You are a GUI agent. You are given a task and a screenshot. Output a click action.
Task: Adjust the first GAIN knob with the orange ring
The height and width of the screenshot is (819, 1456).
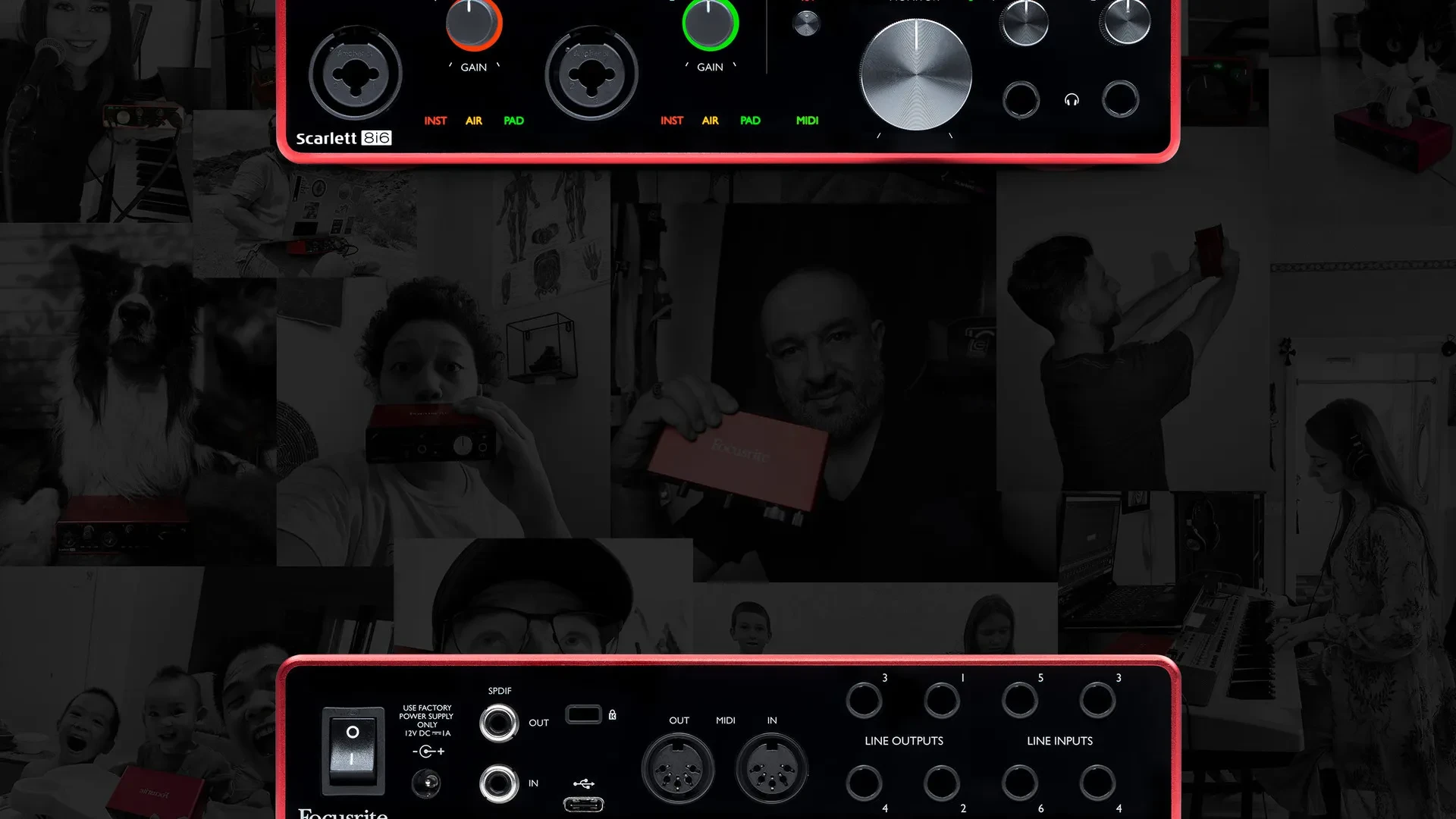pos(473,23)
